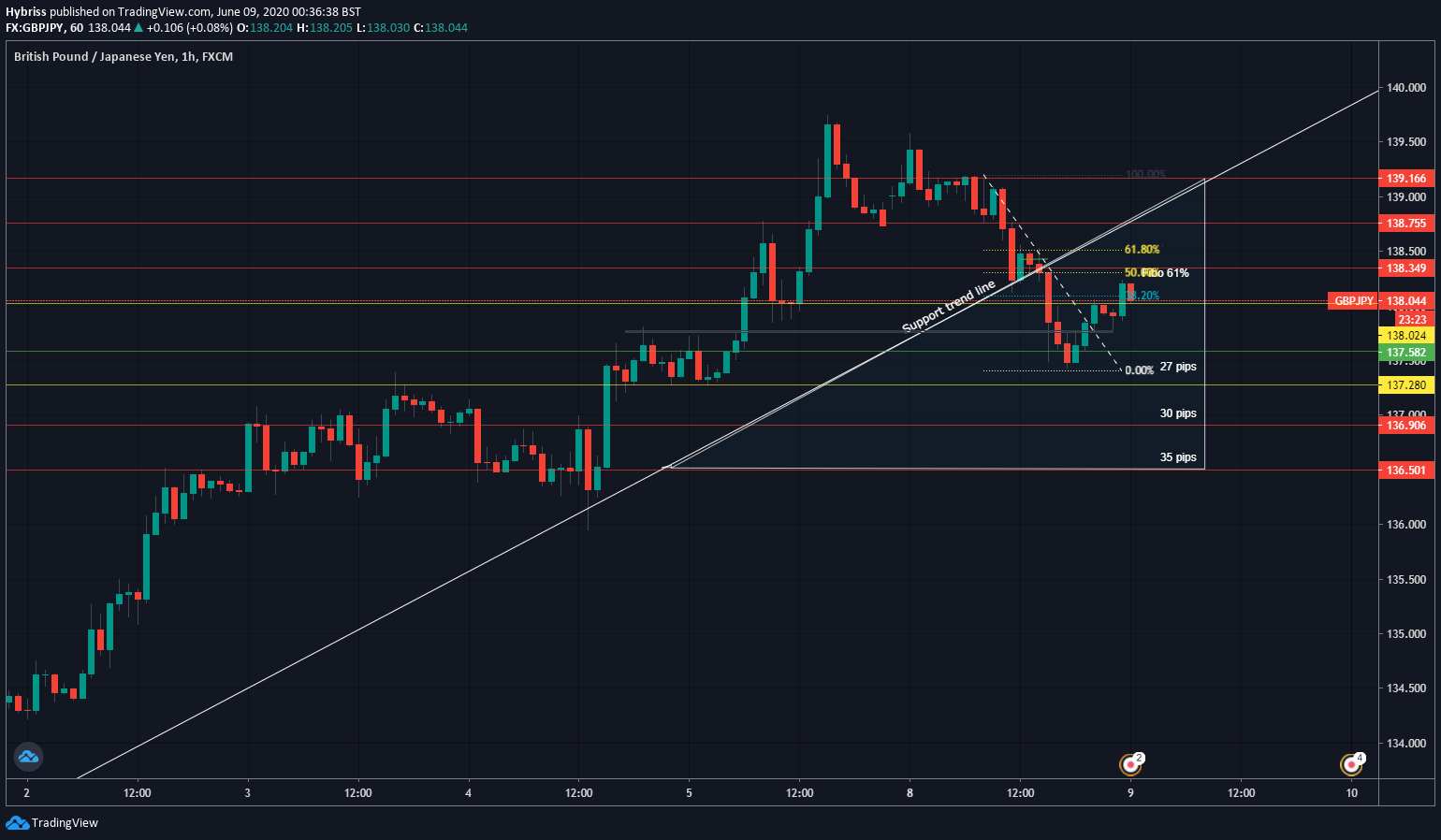Click the 137.280 yellow price label
Screen dimensions: 1441x840
(x=1406, y=384)
